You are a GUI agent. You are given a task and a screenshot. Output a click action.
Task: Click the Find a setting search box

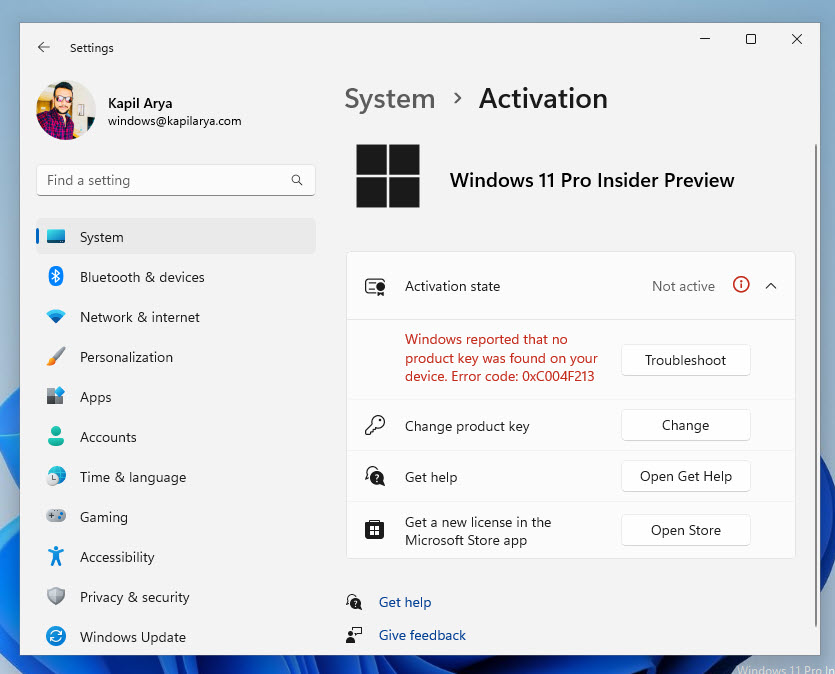[x=165, y=180]
